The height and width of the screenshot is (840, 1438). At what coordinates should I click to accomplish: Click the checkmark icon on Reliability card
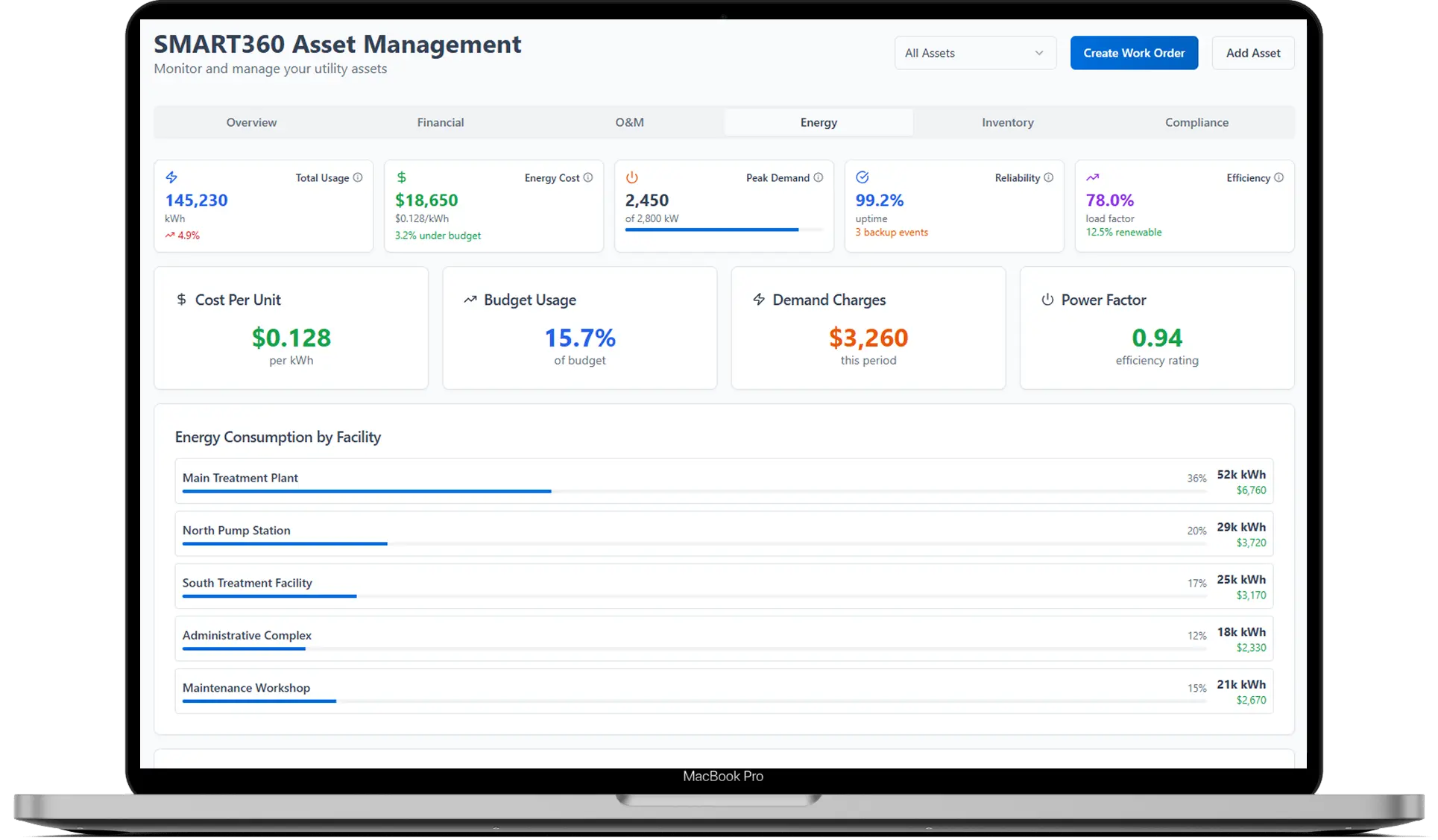[x=863, y=177]
